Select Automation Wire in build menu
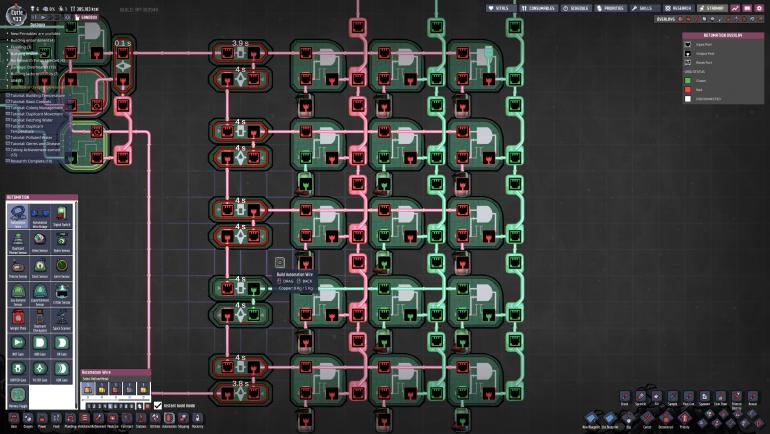Viewport: 770px width, 434px height. (18, 216)
